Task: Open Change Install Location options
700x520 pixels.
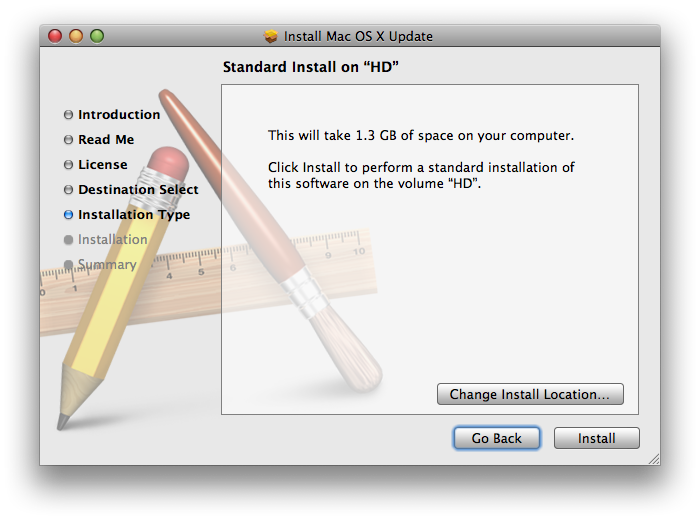Action: 530,394
